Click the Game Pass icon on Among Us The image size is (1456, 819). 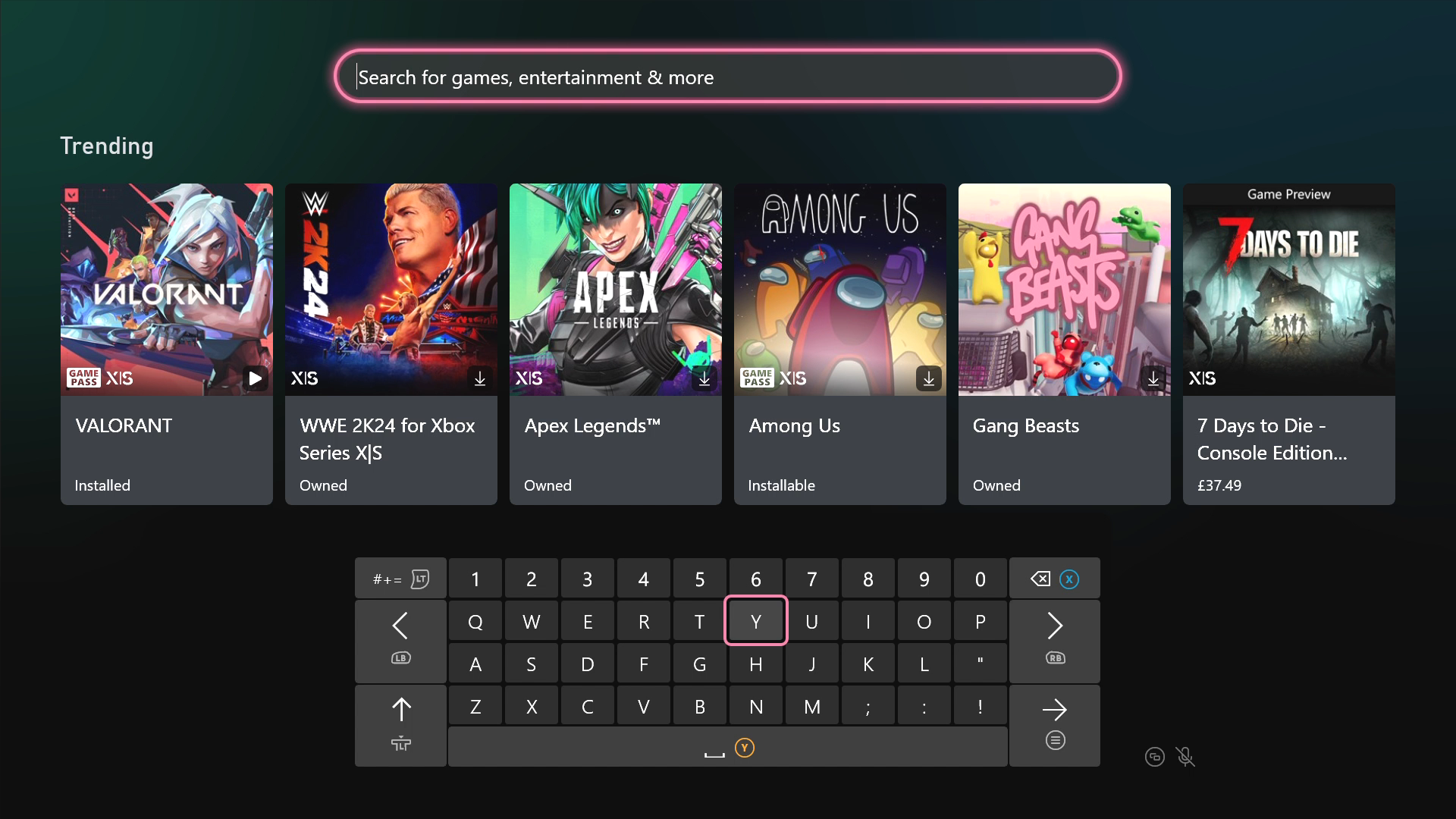pos(757,377)
